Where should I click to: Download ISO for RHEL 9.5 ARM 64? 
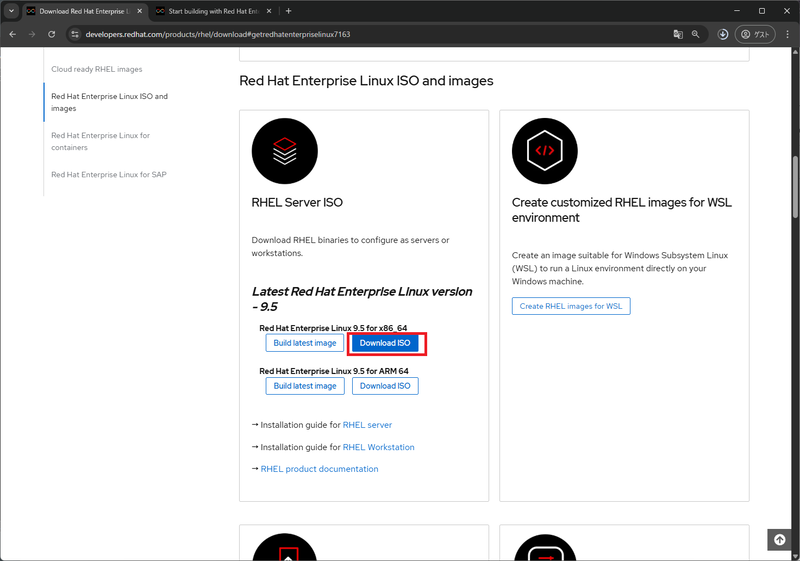[x=385, y=386]
